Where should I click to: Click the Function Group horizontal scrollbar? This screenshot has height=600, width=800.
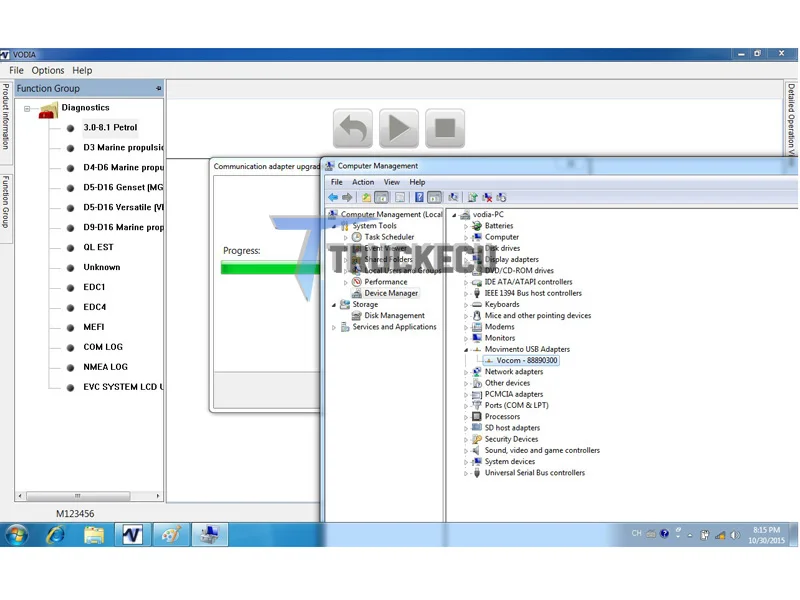click(x=89, y=495)
